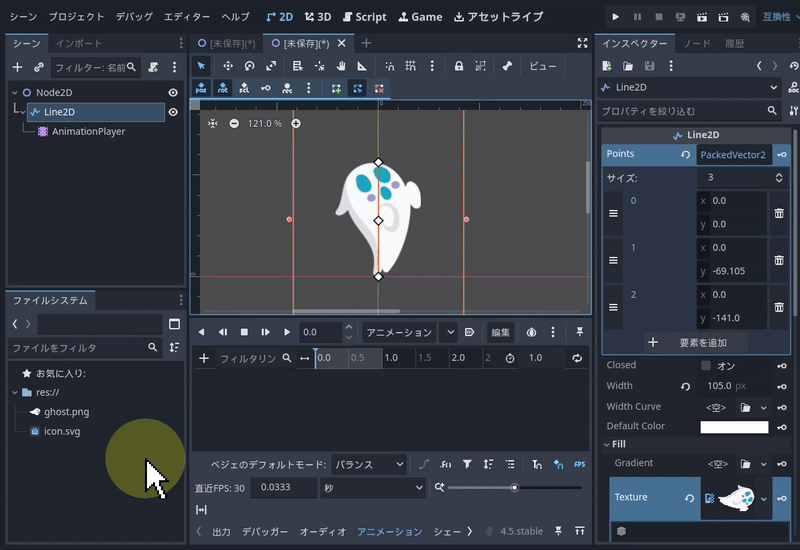Delete point 0 with its trash icon

point(779,213)
